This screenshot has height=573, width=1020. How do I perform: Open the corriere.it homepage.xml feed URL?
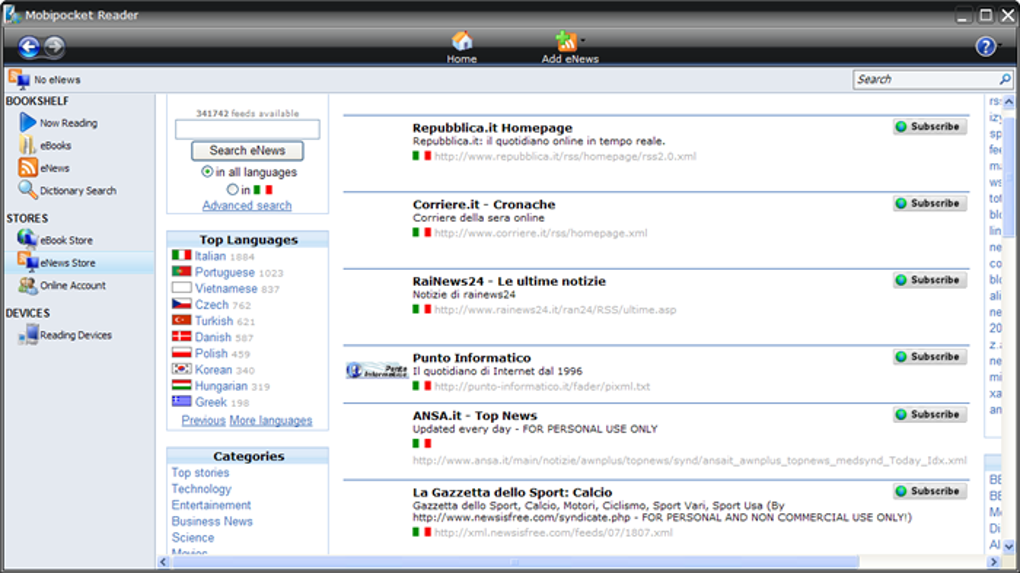coord(541,233)
